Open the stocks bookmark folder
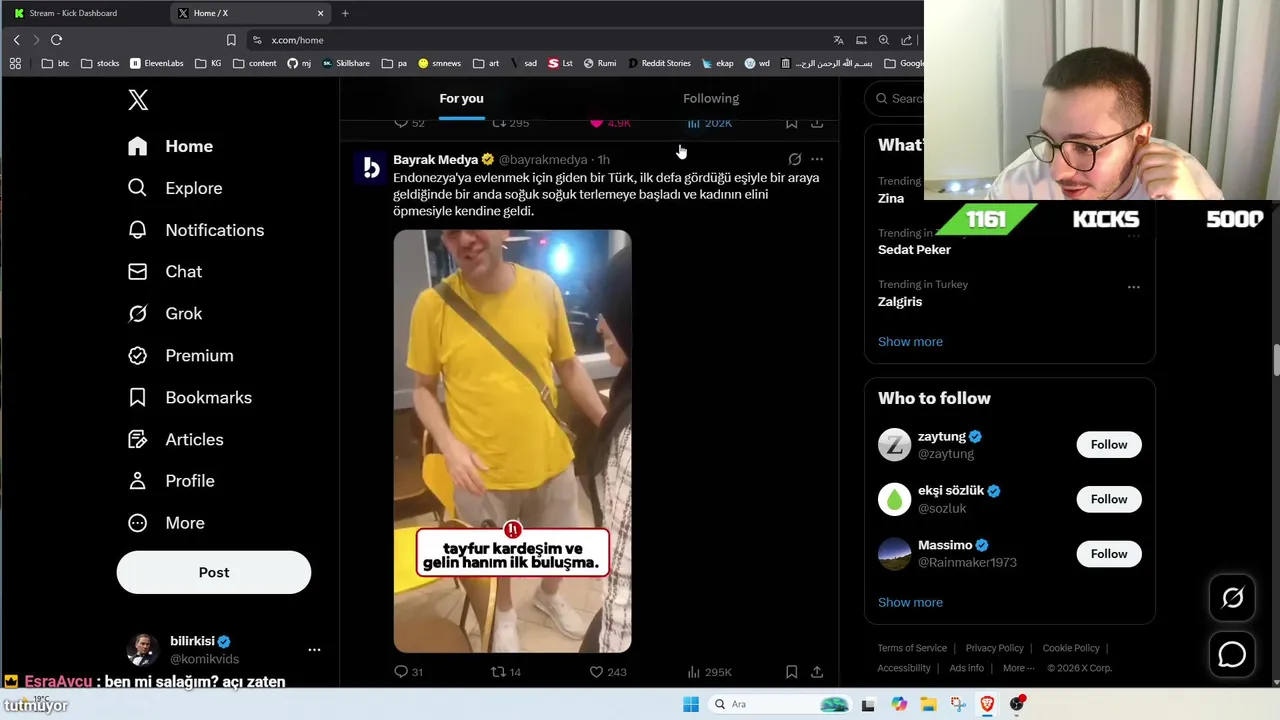1280x720 pixels. coord(100,63)
